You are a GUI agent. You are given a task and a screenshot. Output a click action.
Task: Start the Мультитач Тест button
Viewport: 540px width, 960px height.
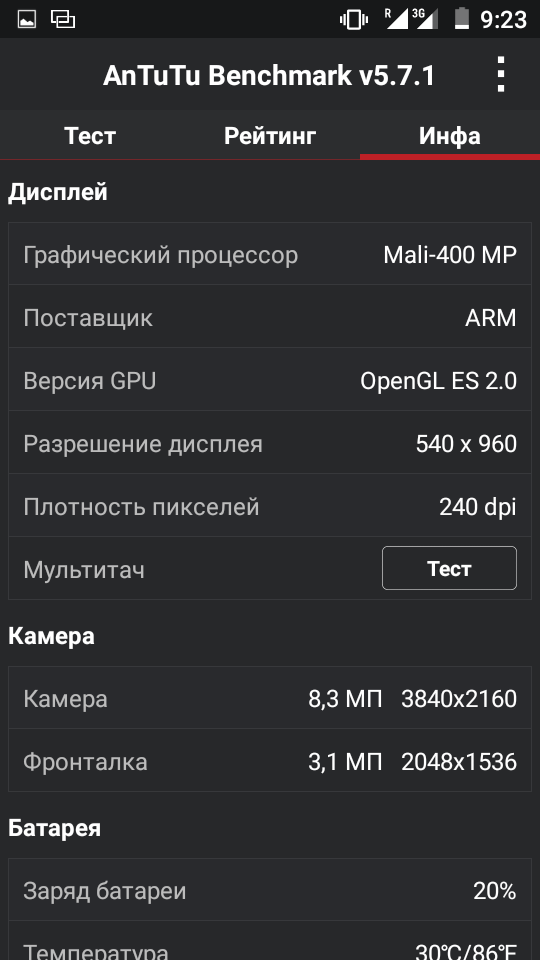(x=449, y=568)
